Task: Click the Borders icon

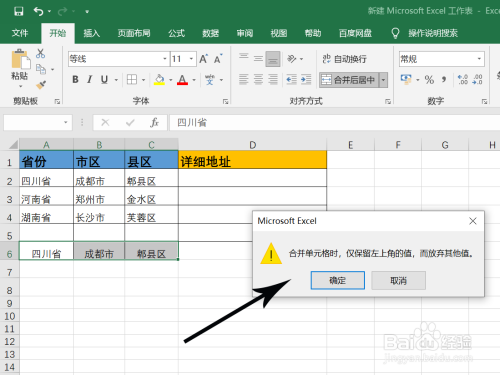Action: [x=132, y=79]
